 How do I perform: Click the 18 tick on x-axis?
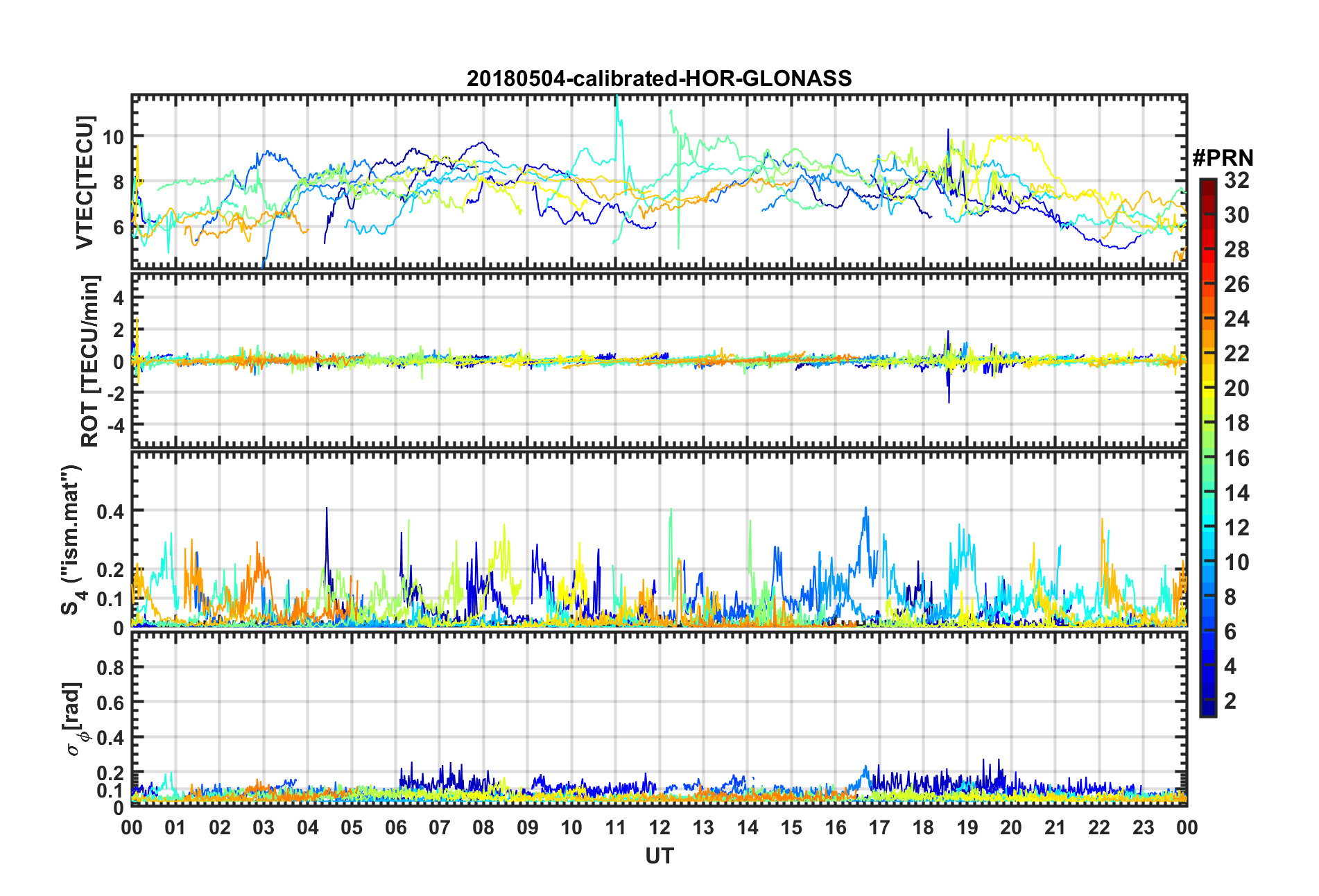point(923,828)
